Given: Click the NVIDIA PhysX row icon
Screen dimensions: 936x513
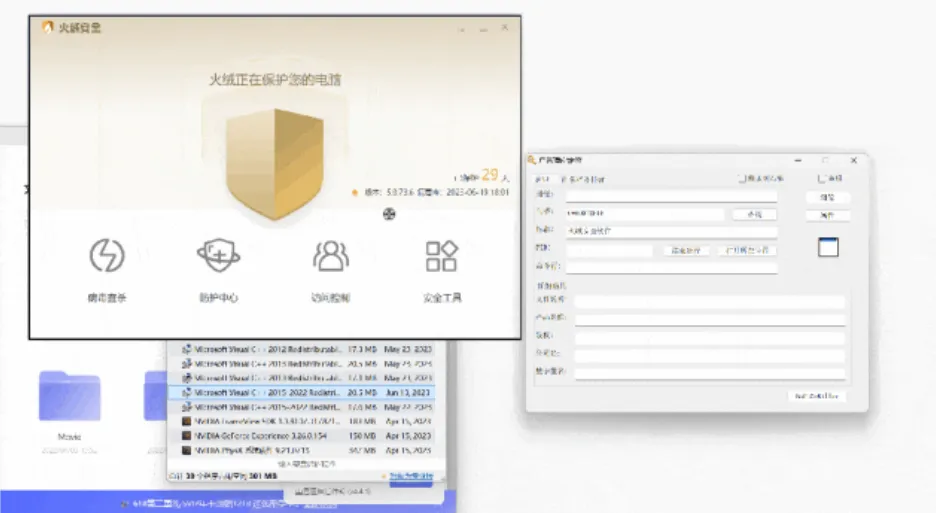Looking at the screenshot, I should 186,450.
